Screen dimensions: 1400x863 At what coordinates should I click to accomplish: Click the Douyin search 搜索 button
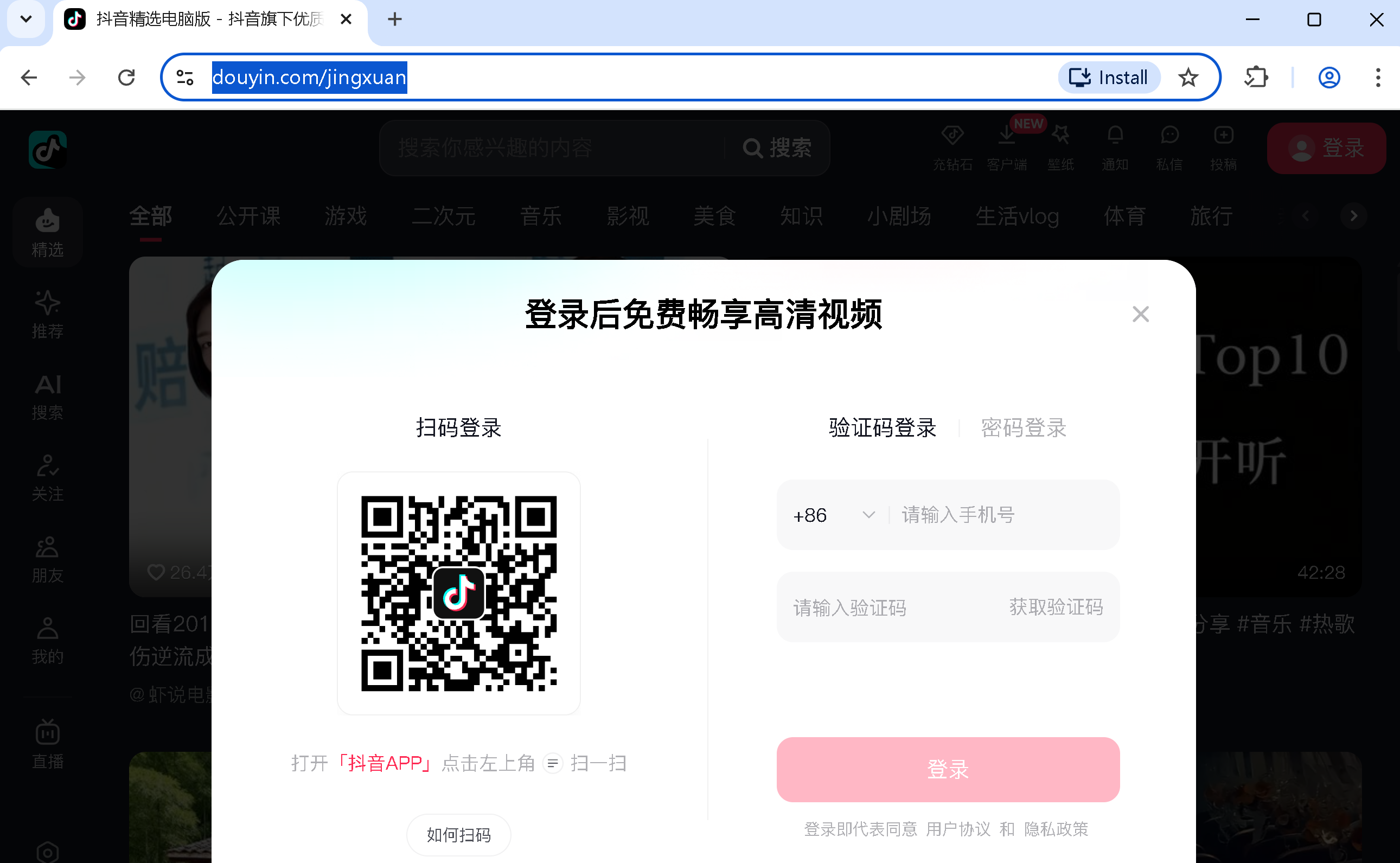777,148
